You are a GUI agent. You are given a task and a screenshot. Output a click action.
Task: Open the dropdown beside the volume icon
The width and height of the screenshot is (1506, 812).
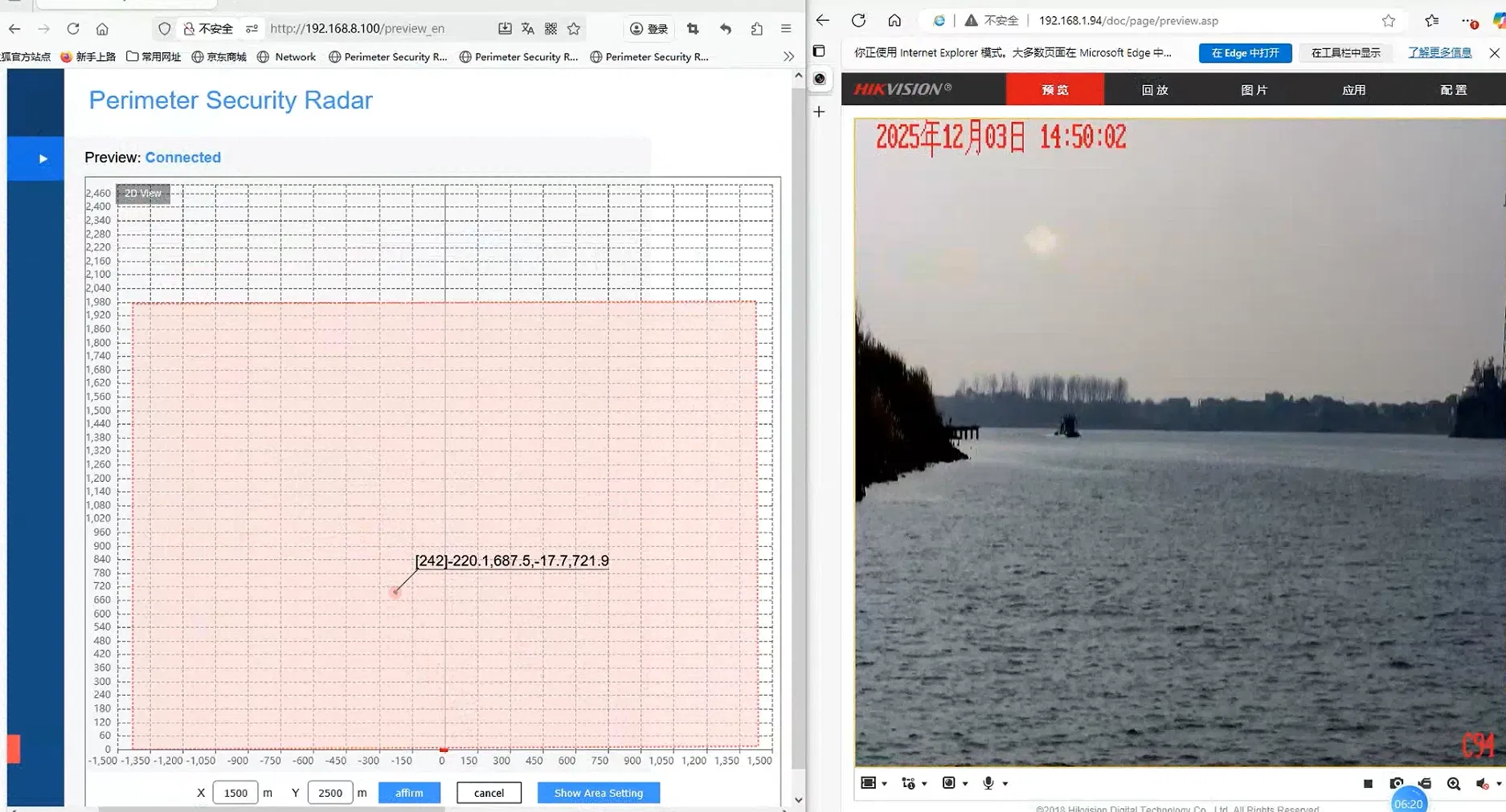coord(1497,782)
